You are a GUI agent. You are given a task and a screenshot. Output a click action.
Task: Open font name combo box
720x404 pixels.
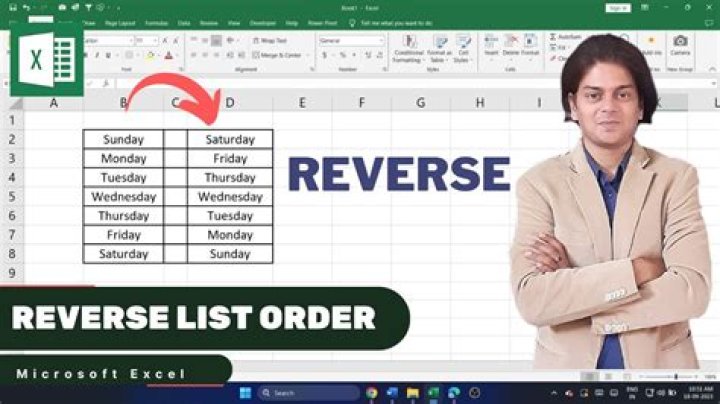pyautogui.click(x=108, y=40)
